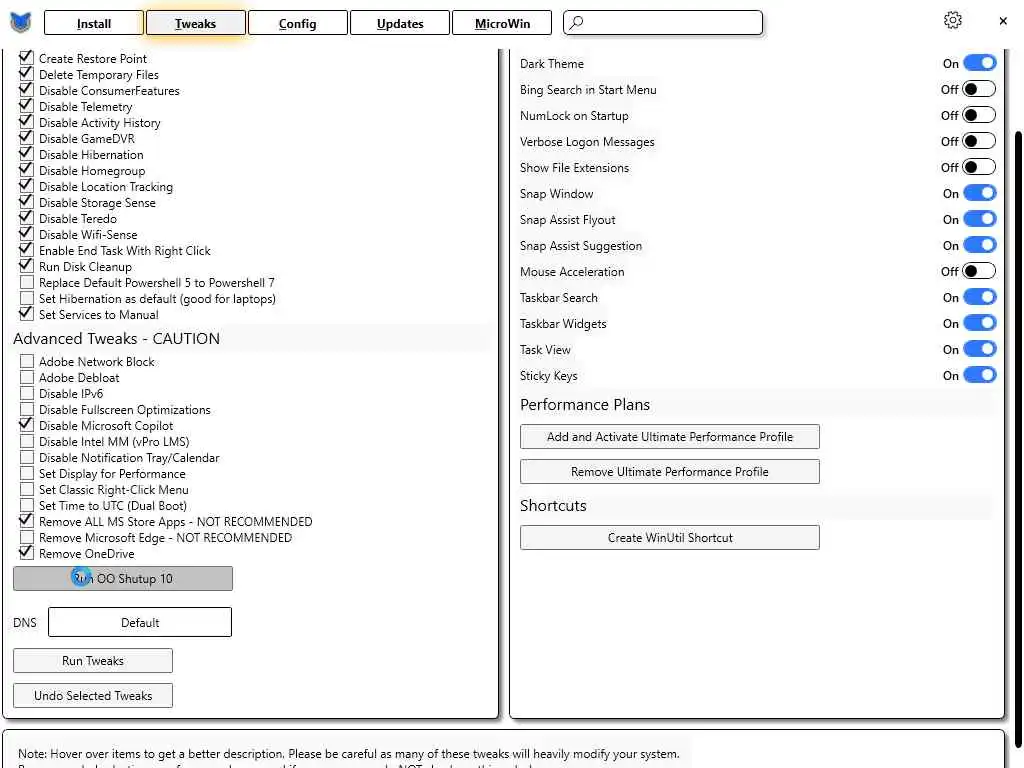The height and width of the screenshot is (768, 1024).
Task: Turn off Snap Assist Flyout
Action: pyautogui.click(x=980, y=219)
